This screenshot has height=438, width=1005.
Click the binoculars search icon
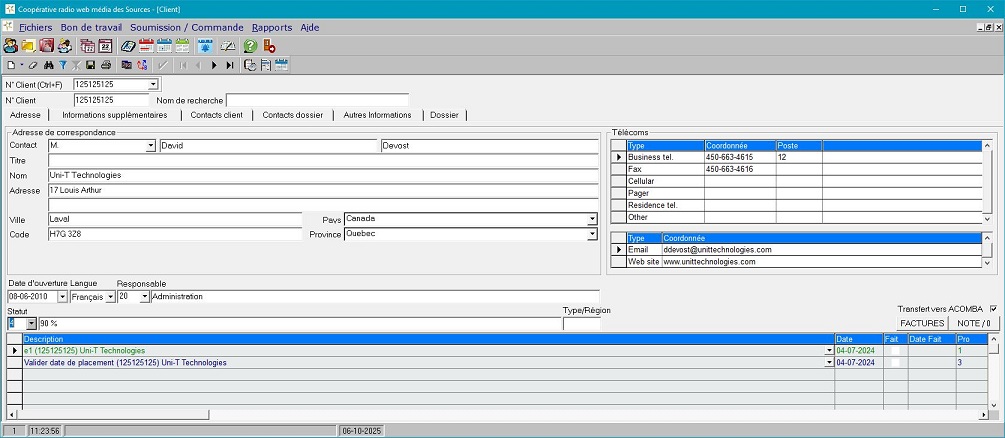[47, 65]
